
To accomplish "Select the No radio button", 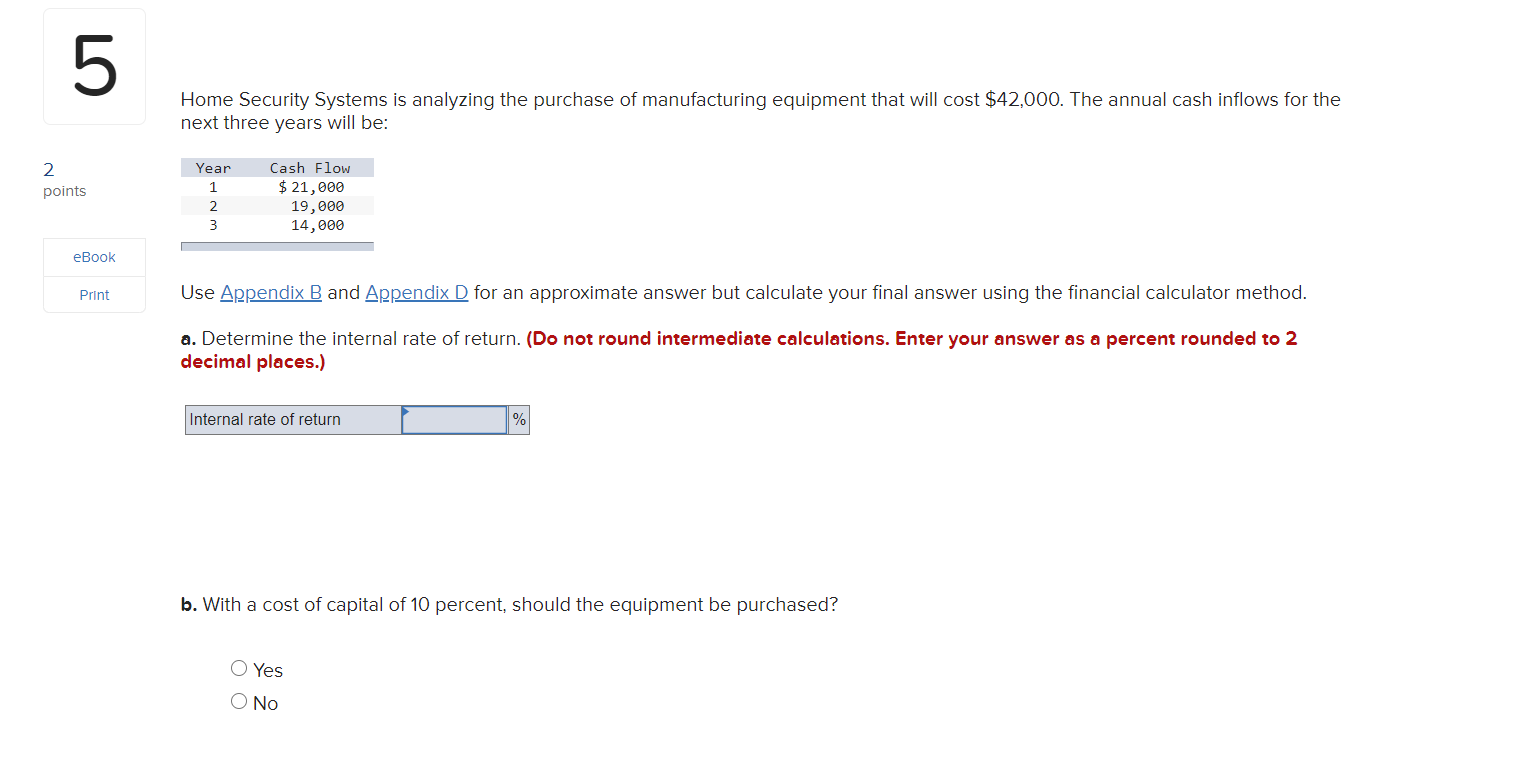I will [x=239, y=700].
